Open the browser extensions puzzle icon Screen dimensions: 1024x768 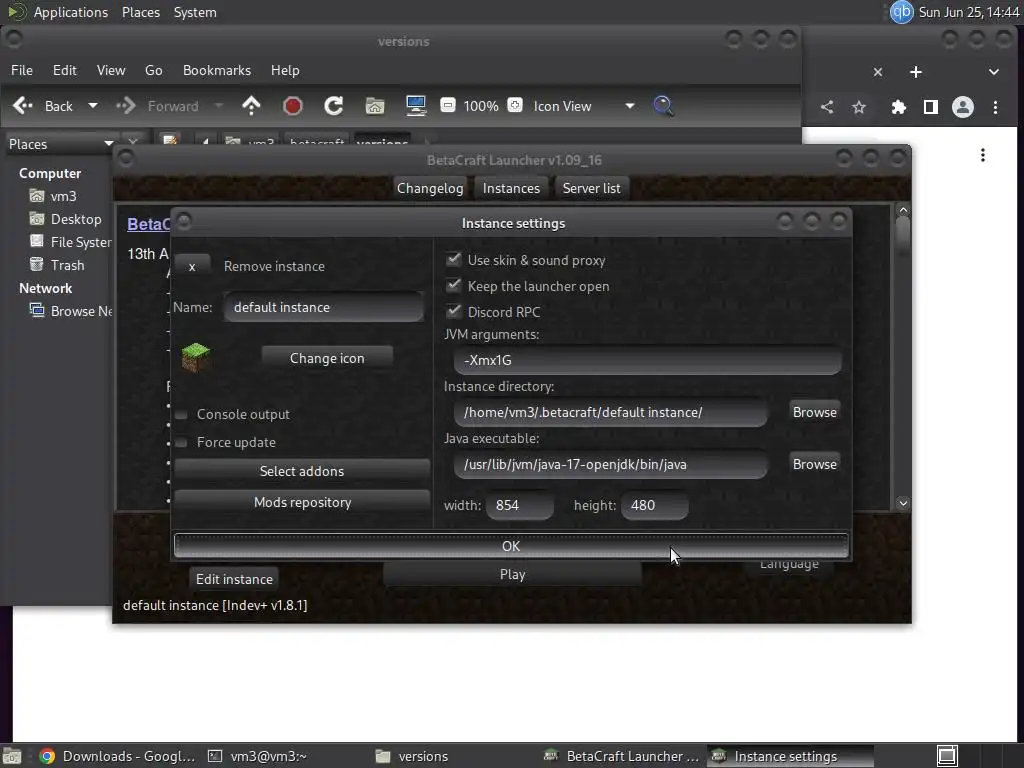[x=899, y=107]
